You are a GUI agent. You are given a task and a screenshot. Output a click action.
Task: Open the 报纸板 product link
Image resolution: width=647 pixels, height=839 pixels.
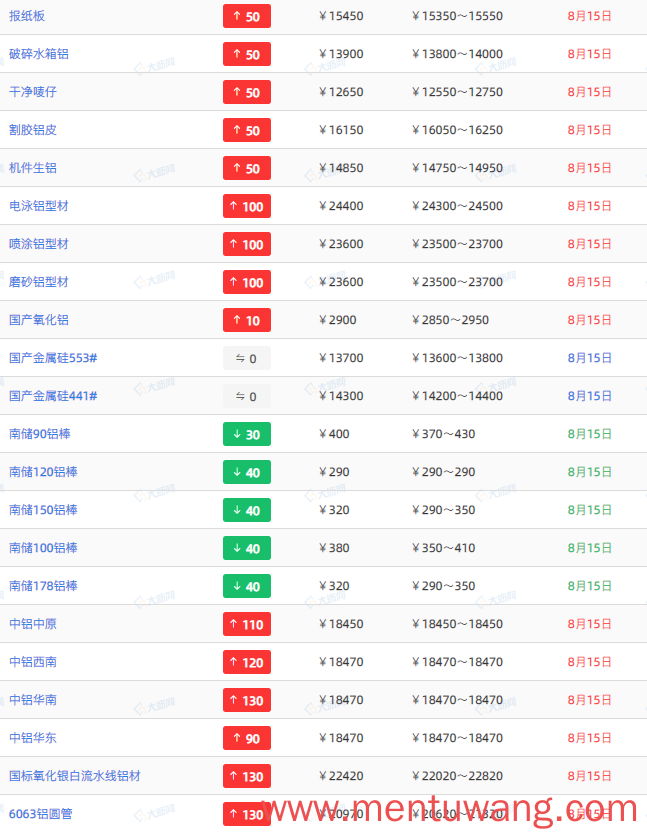[x=27, y=16]
